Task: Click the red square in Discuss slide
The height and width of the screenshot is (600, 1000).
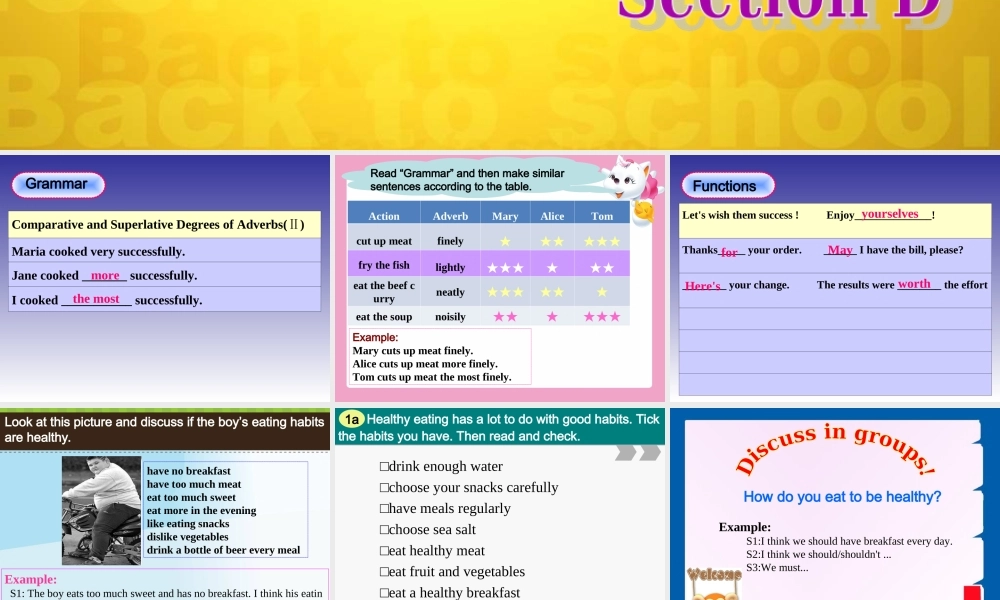Action: tap(971, 592)
